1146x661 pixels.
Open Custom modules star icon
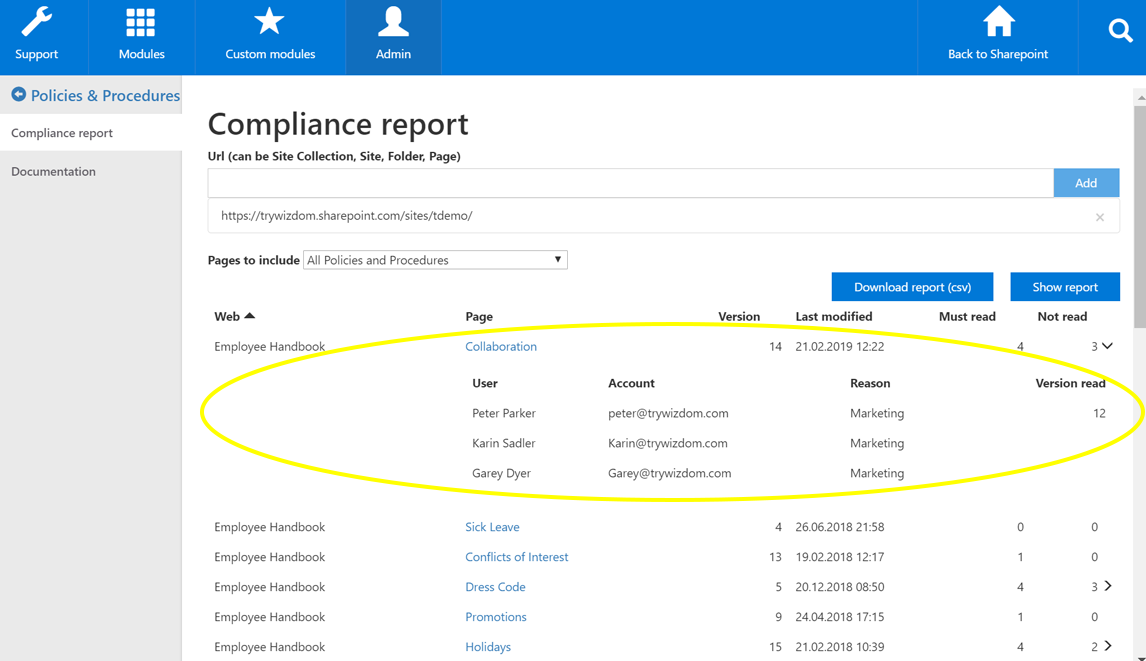click(x=269, y=23)
